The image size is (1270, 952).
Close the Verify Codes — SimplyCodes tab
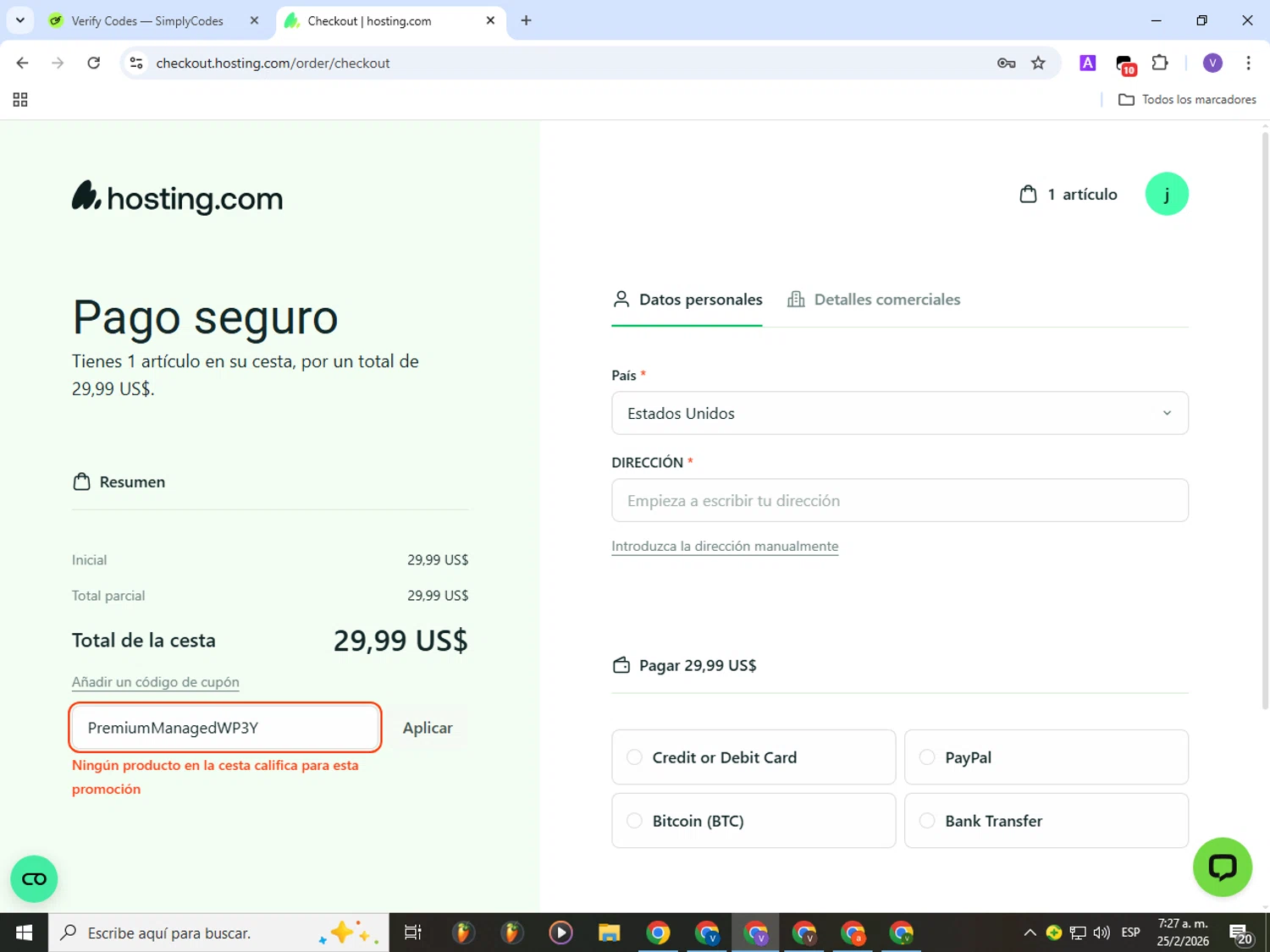254,20
